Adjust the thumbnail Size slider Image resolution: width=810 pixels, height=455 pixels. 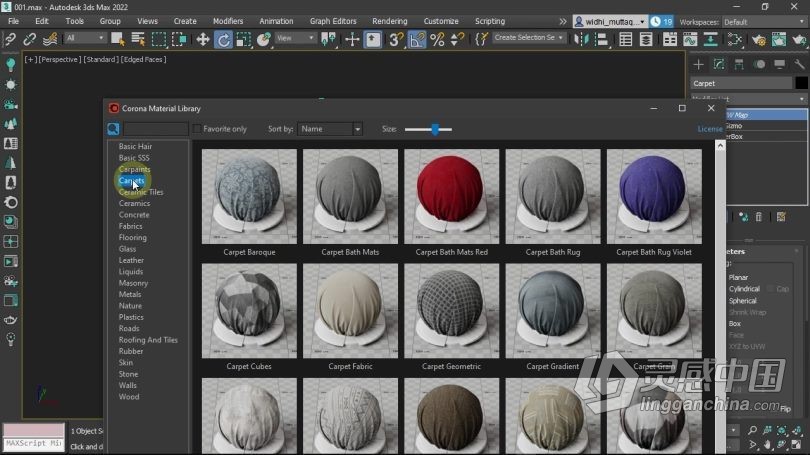(435, 129)
